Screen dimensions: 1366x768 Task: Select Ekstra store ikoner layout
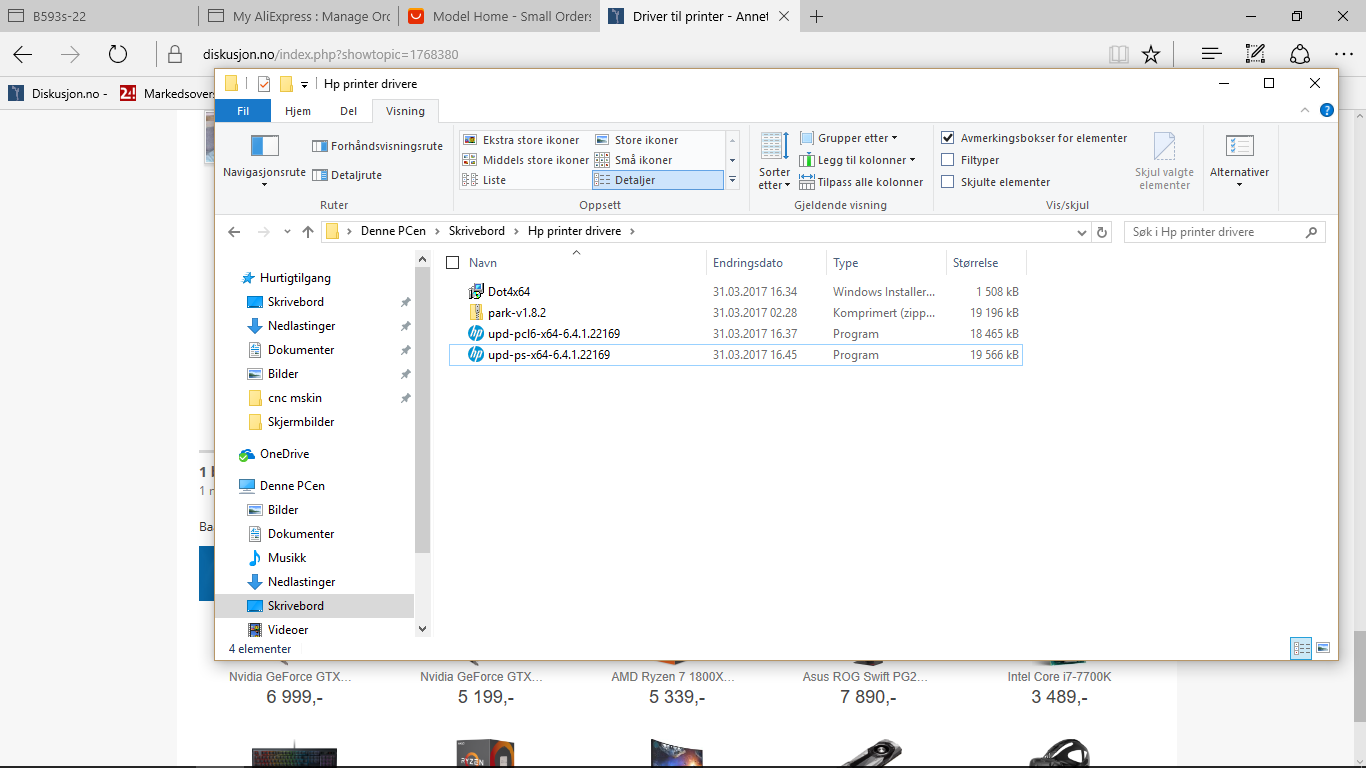[x=521, y=140]
